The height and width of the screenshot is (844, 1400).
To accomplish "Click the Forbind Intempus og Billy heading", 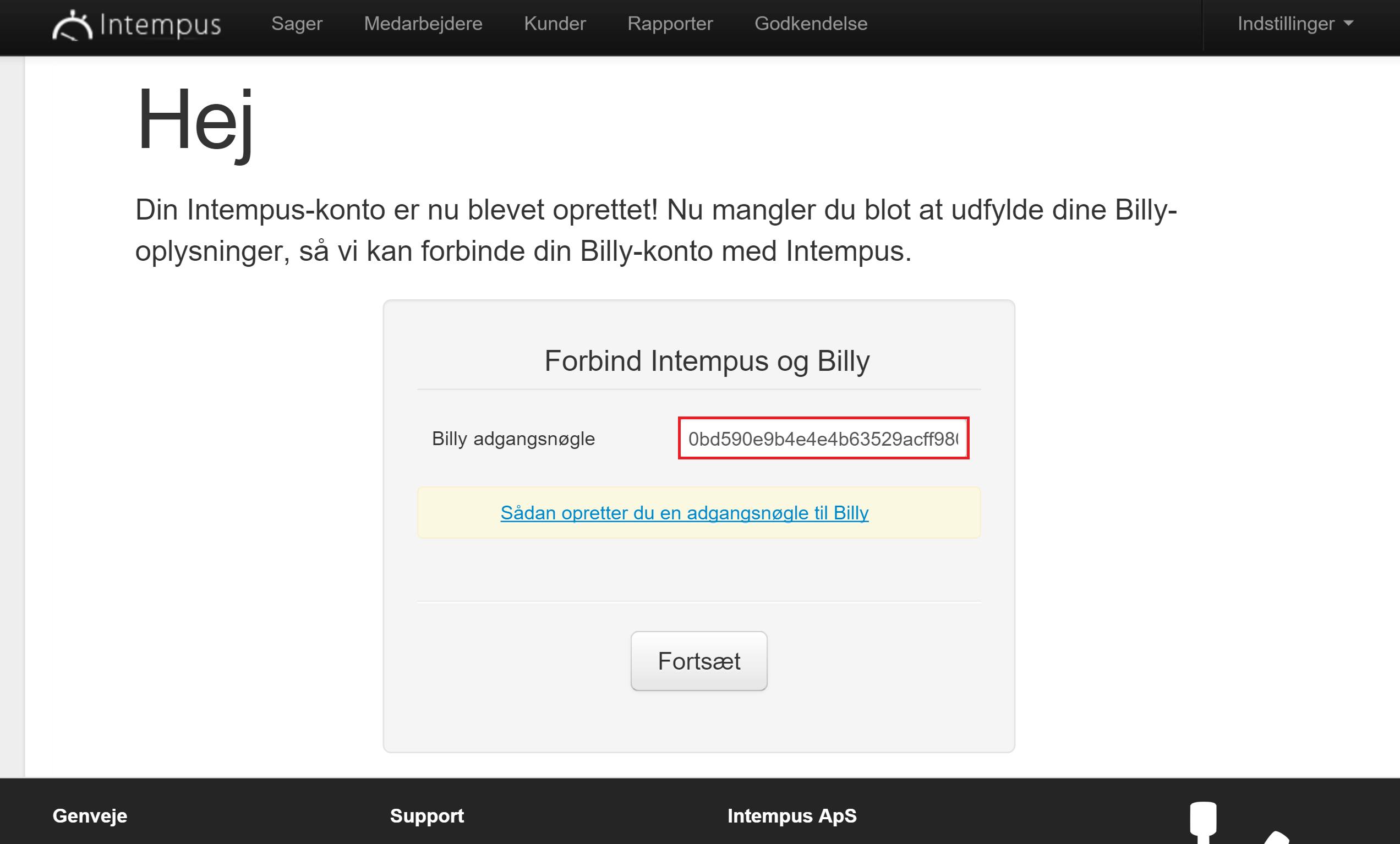I will (707, 361).
